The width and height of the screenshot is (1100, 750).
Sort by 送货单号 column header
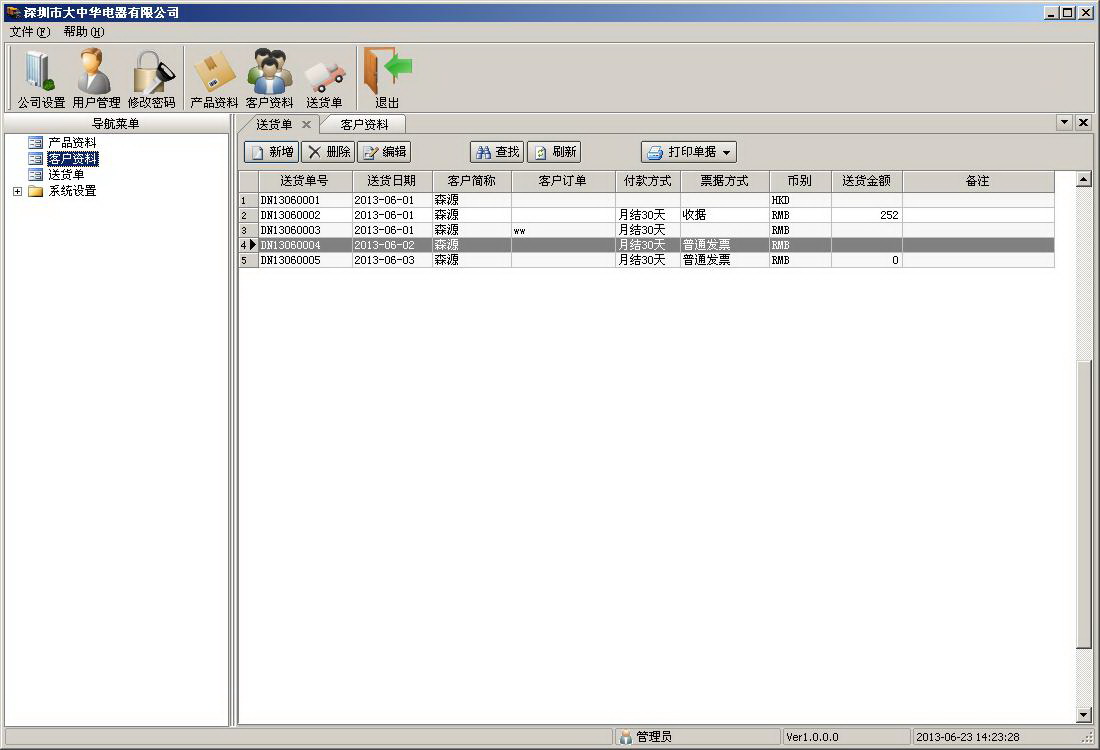tap(304, 181)
